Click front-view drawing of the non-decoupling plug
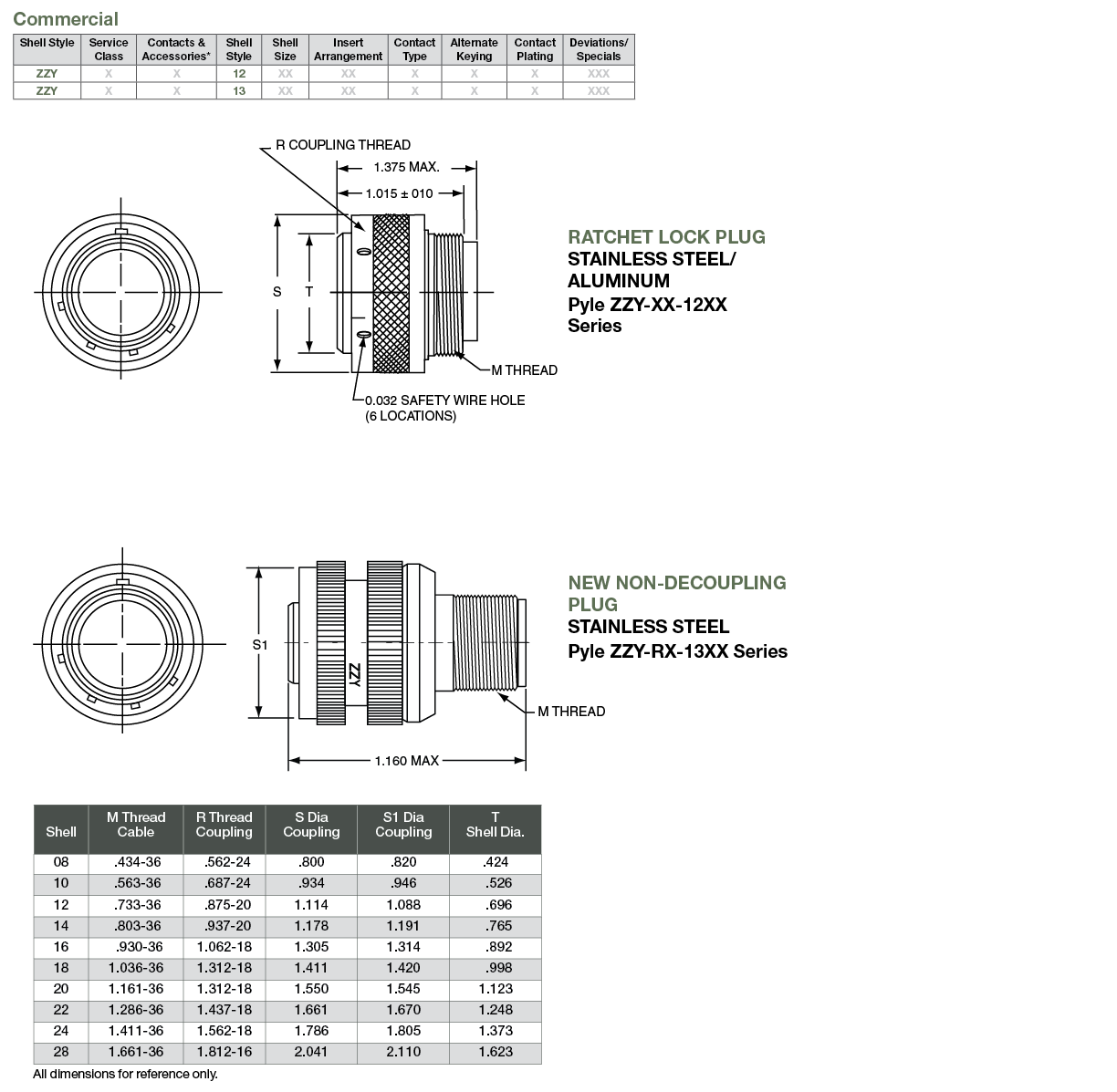 coord(122,643)
